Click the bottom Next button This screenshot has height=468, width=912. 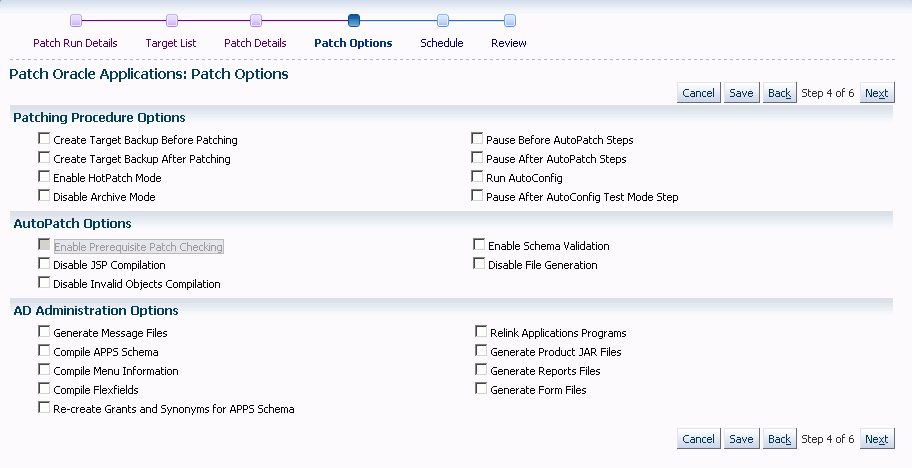877,439
